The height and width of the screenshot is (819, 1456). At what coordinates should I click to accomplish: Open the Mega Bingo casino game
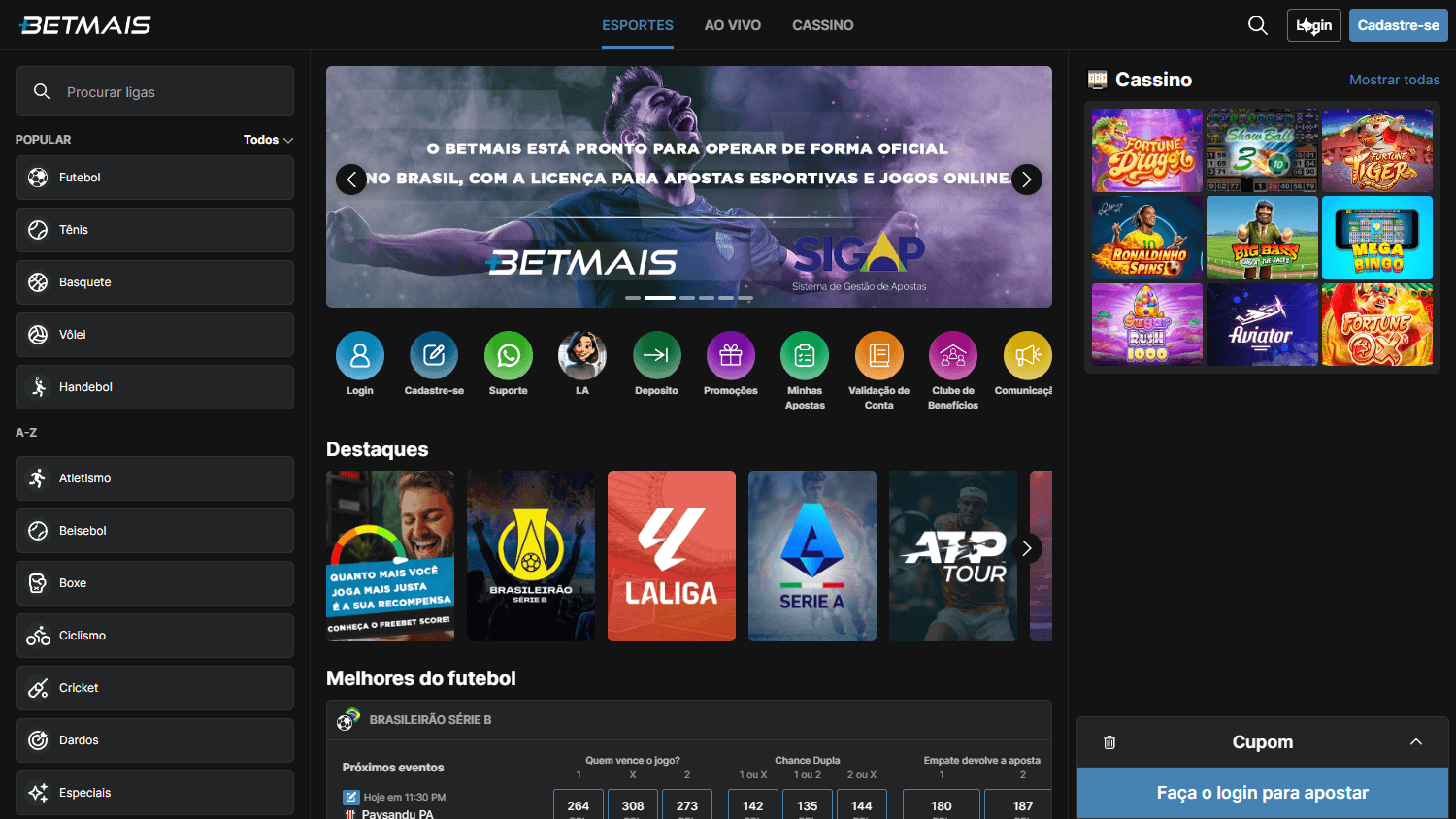coord(1377,238)
